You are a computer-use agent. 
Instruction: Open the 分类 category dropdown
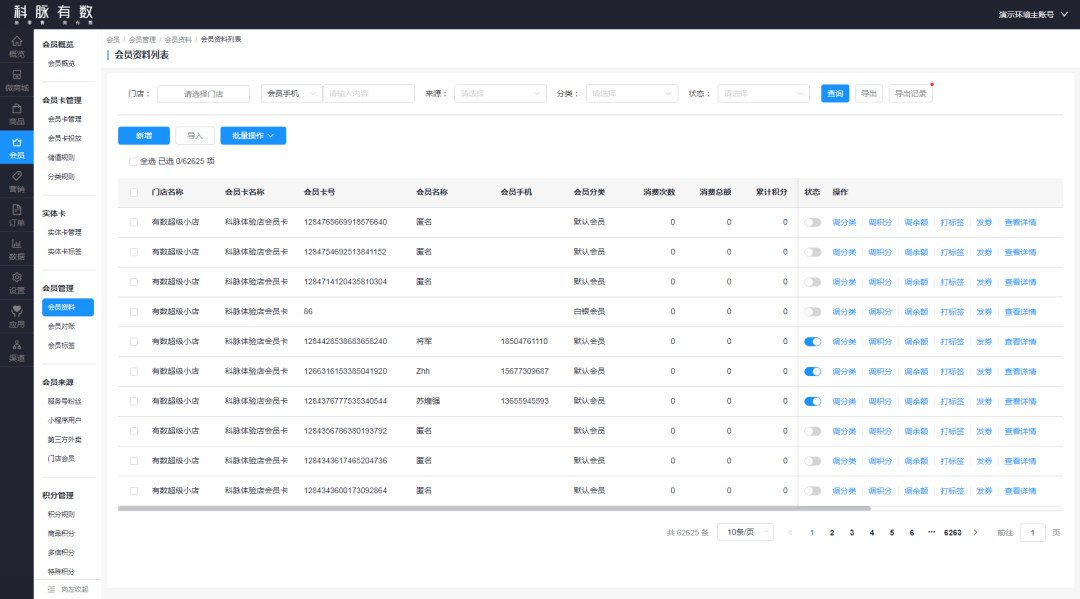pyautogui.click(x=632, y=94)
